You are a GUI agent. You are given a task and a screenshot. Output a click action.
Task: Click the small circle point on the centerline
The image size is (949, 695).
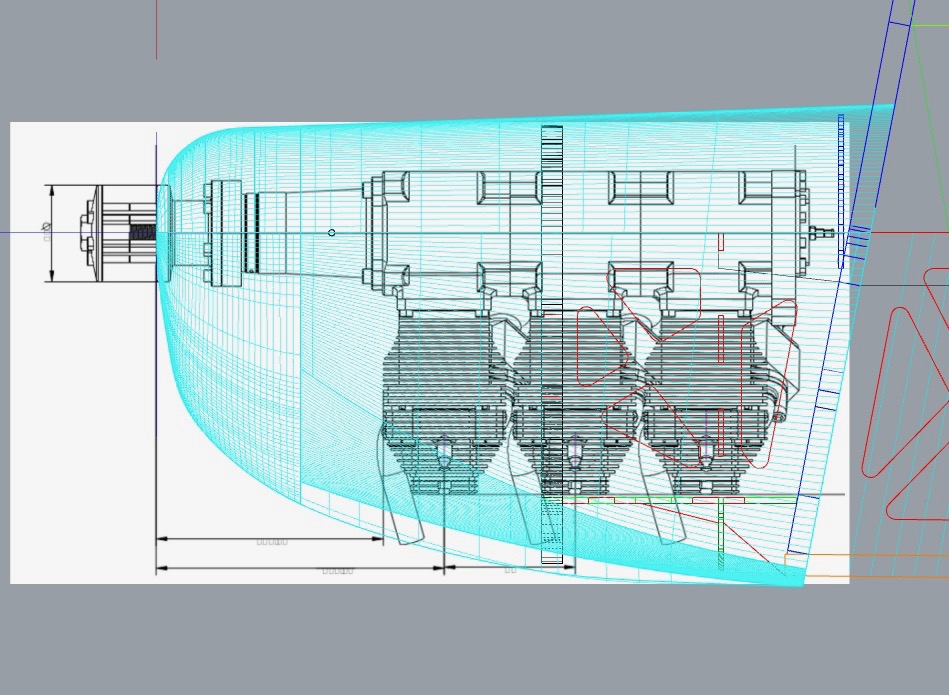point(332,233)
